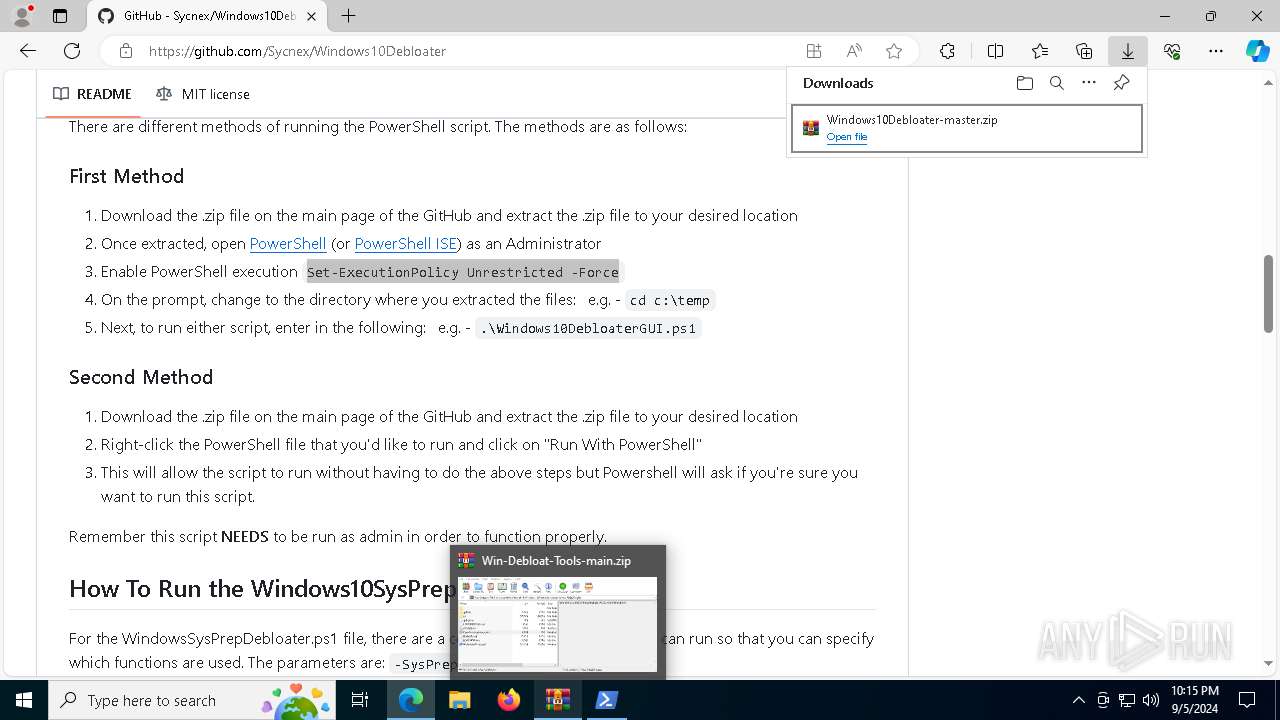This screenshot has height=720, width=1280.
Task: Open Win-Debloat-Tools-main.zip WinRAR preview thumbnail
Action: (557, 624)
